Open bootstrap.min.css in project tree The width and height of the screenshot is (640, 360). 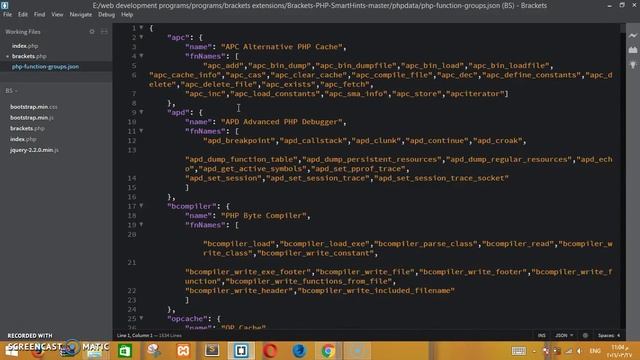[x=33, y=107]
